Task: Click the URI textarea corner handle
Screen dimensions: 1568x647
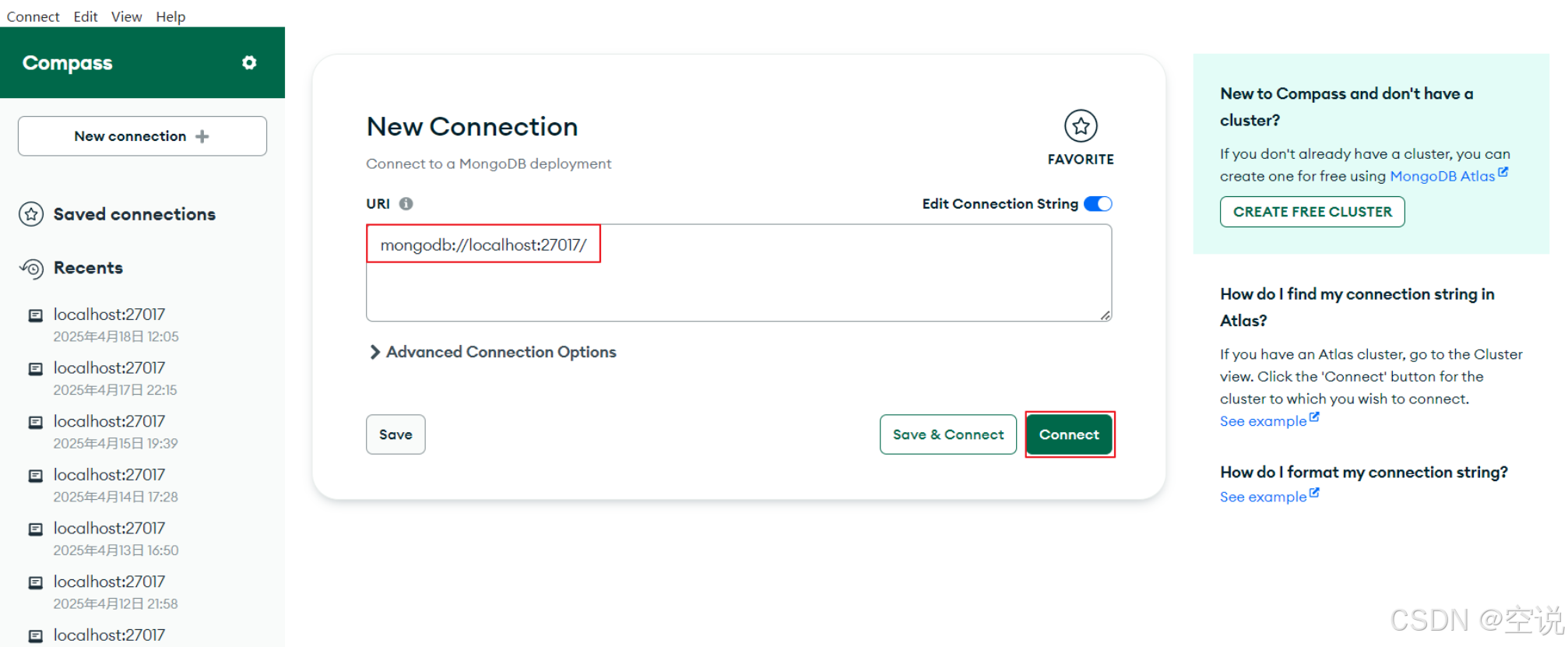Action: tap(1106, 315)
